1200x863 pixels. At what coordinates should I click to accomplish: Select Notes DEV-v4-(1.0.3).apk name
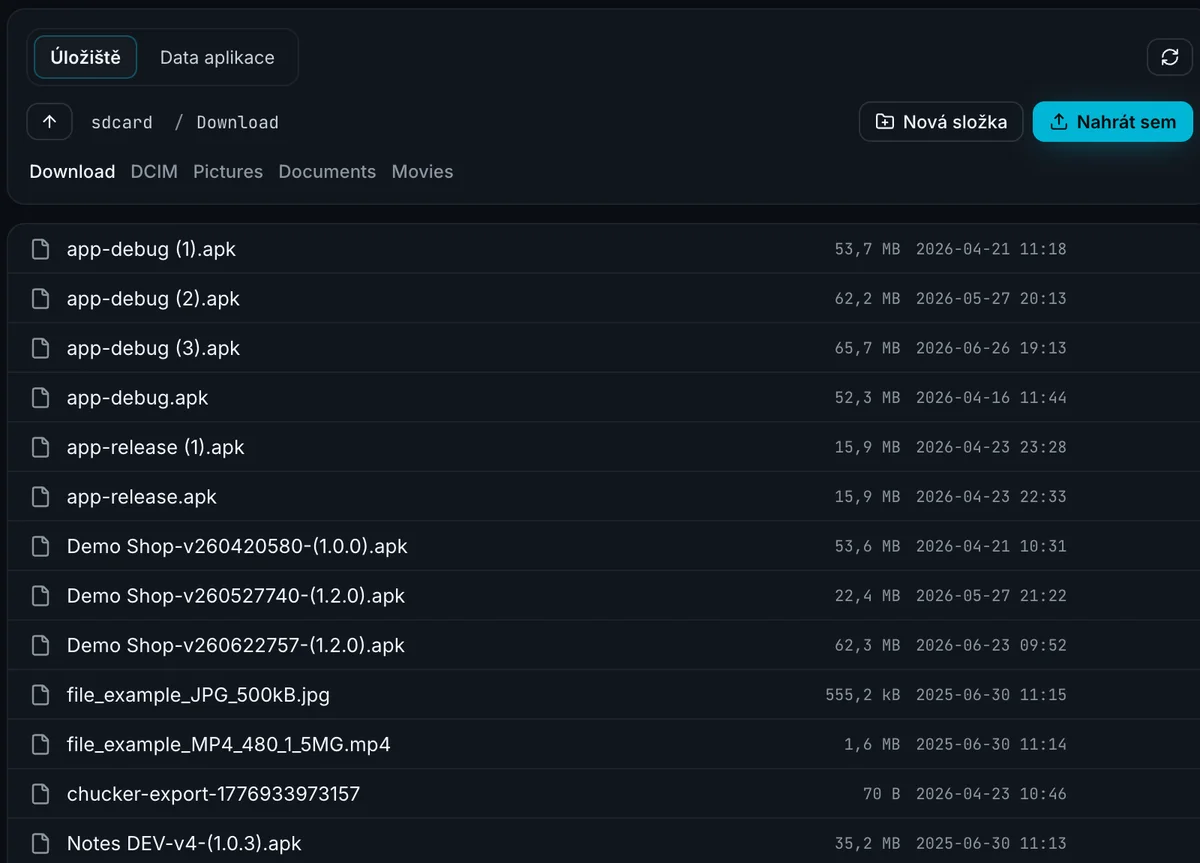click(x=184, y=843)
